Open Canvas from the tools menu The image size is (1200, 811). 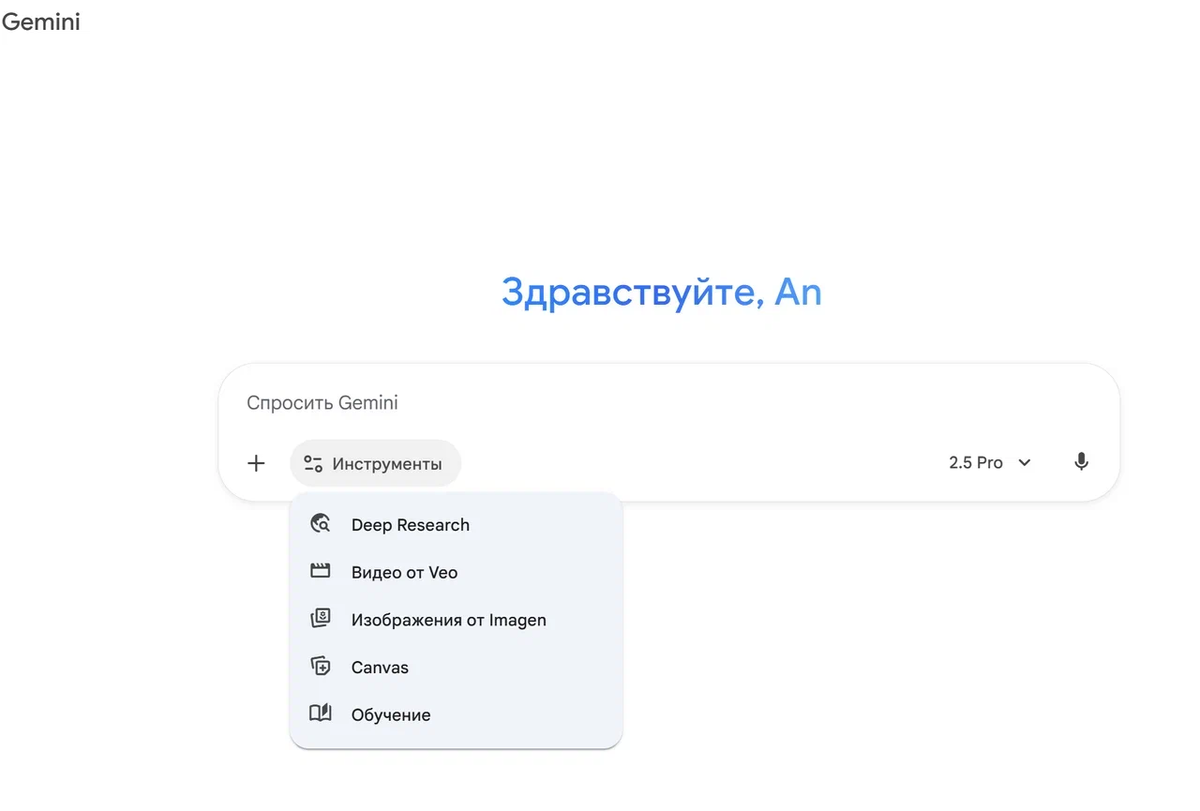[379, 666]
